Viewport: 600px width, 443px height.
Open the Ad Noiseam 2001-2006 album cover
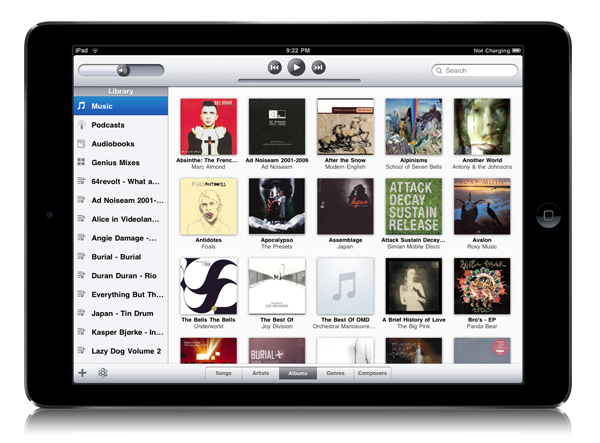point(277,127)
